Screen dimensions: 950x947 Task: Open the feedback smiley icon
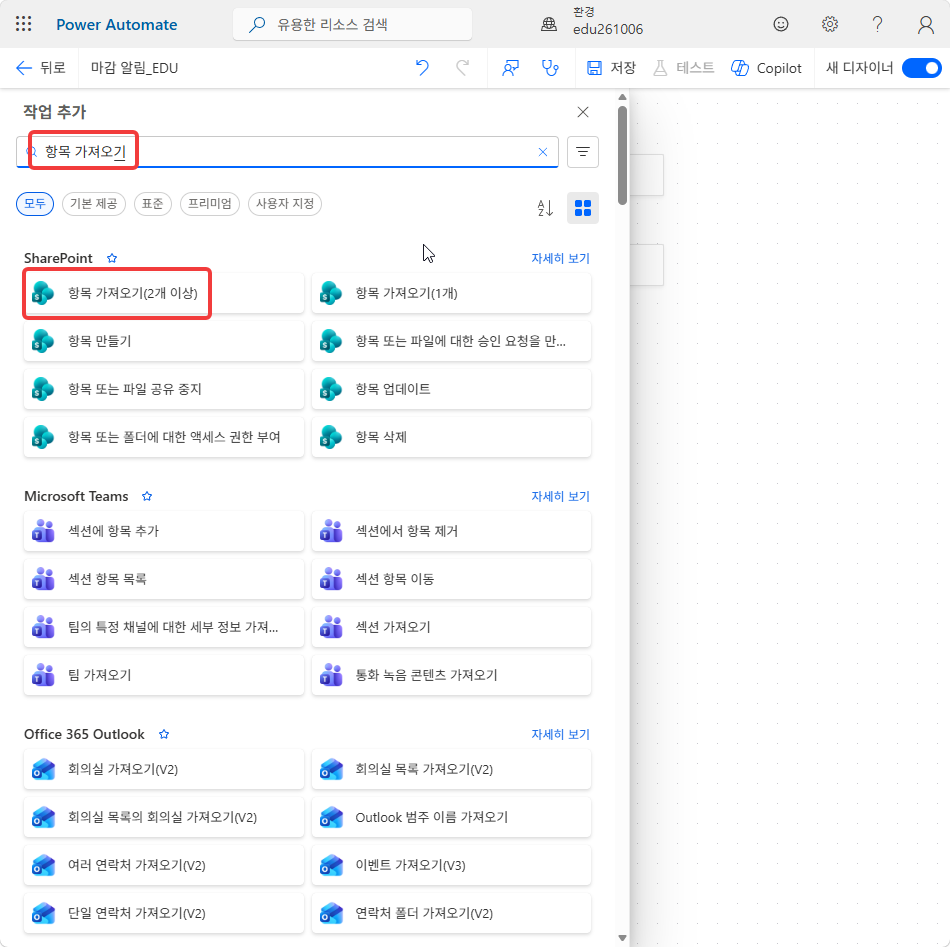[x=781, y=24]
